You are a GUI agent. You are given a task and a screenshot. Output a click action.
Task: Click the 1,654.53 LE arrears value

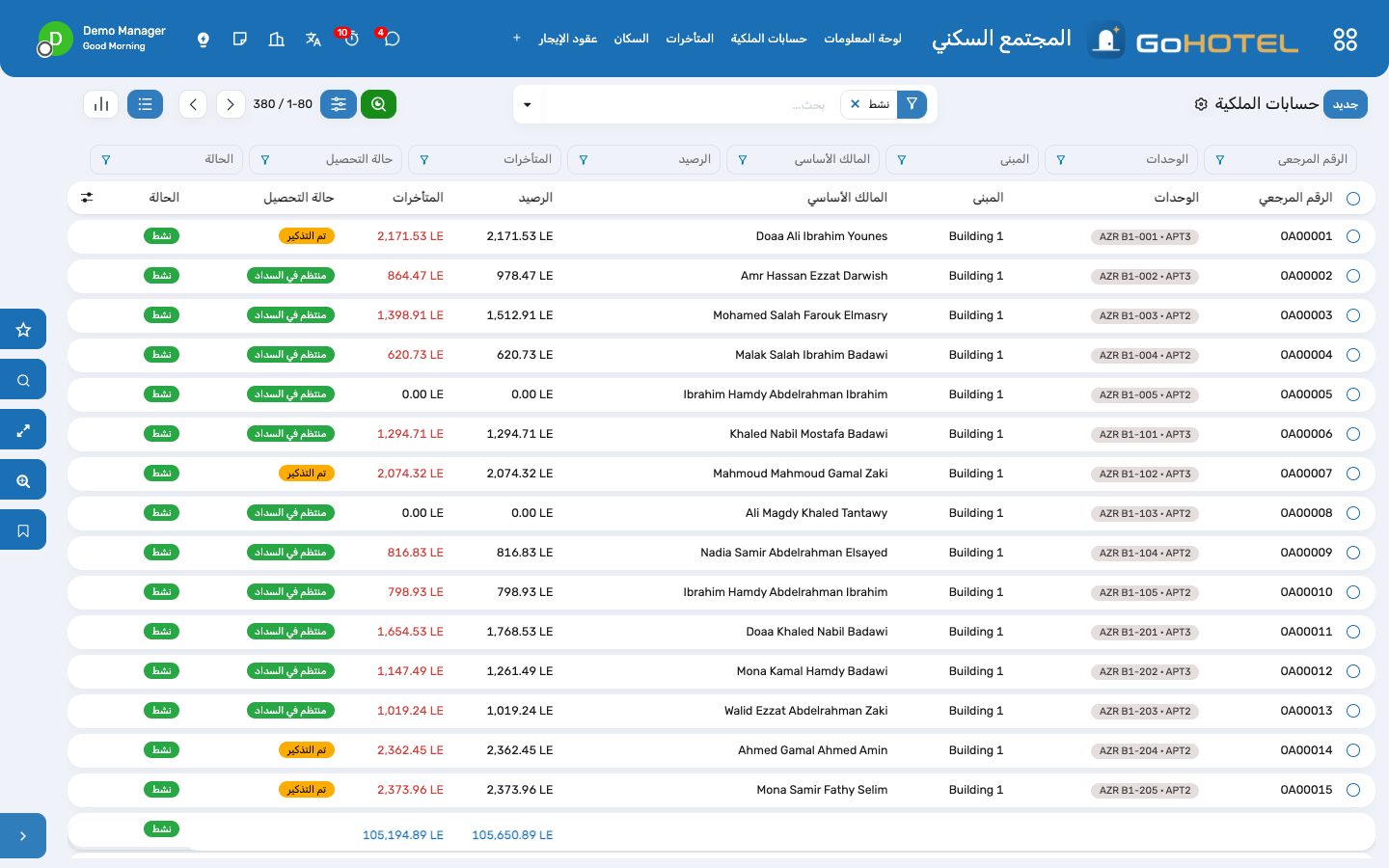[410, 632]
